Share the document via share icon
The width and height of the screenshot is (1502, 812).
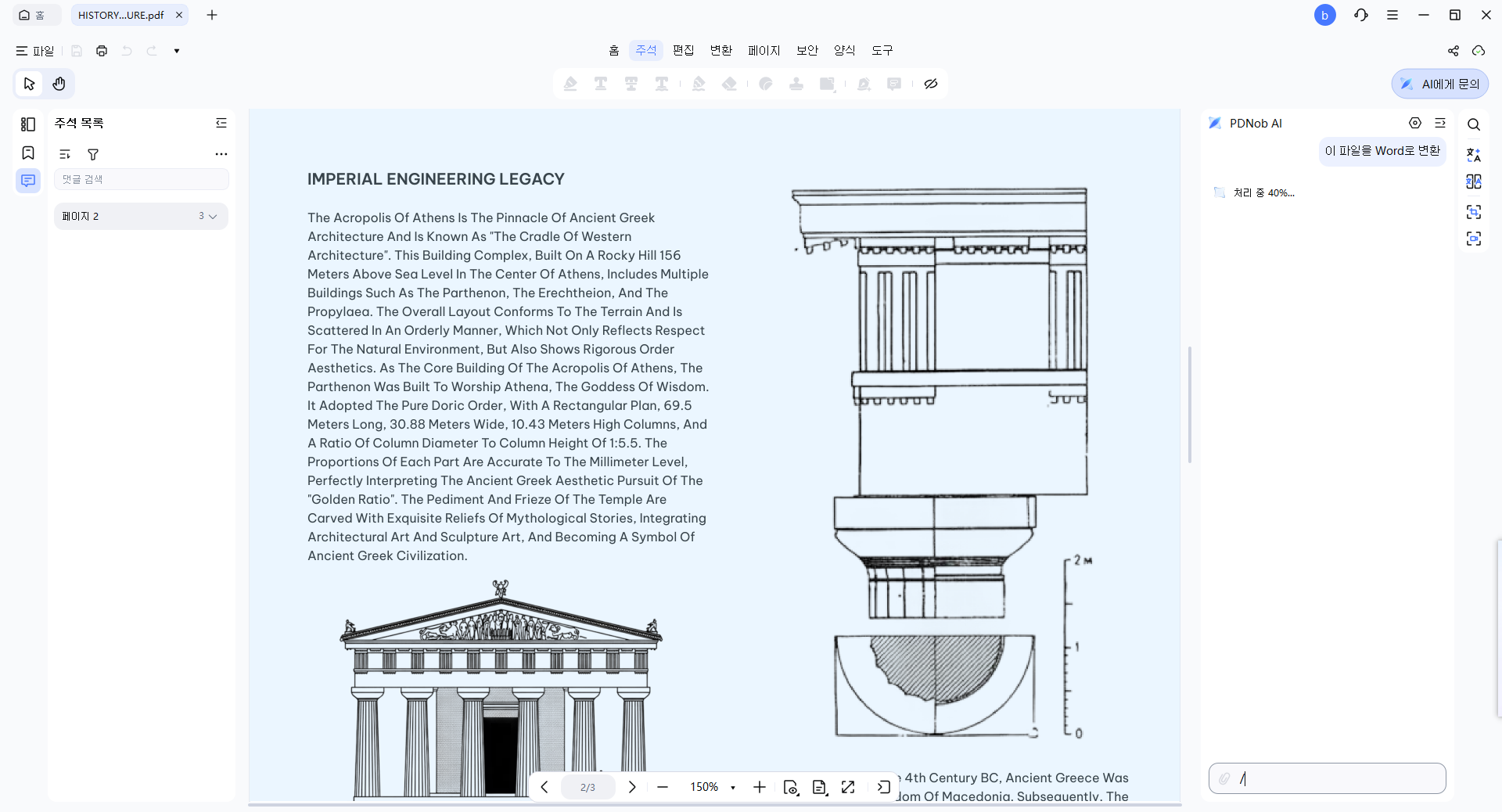[x=1453, y=51]
